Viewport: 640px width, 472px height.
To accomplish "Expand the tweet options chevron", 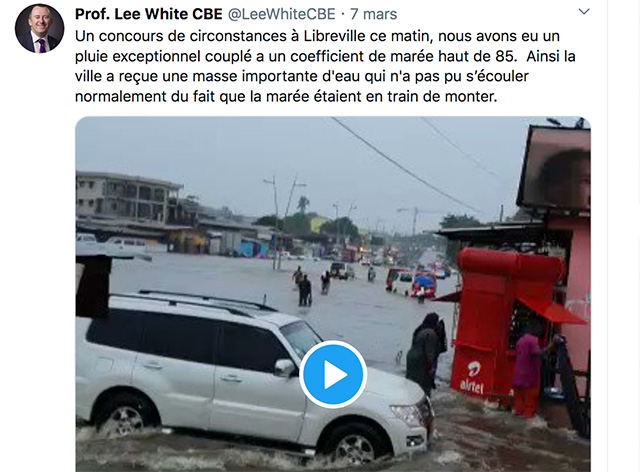I will pos(584,11).
